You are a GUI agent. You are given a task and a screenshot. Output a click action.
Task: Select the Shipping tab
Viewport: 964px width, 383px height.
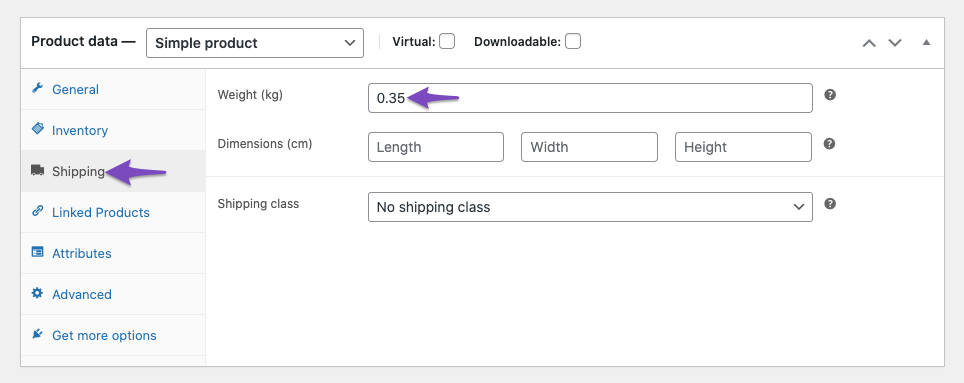click(x=113, y=172)
